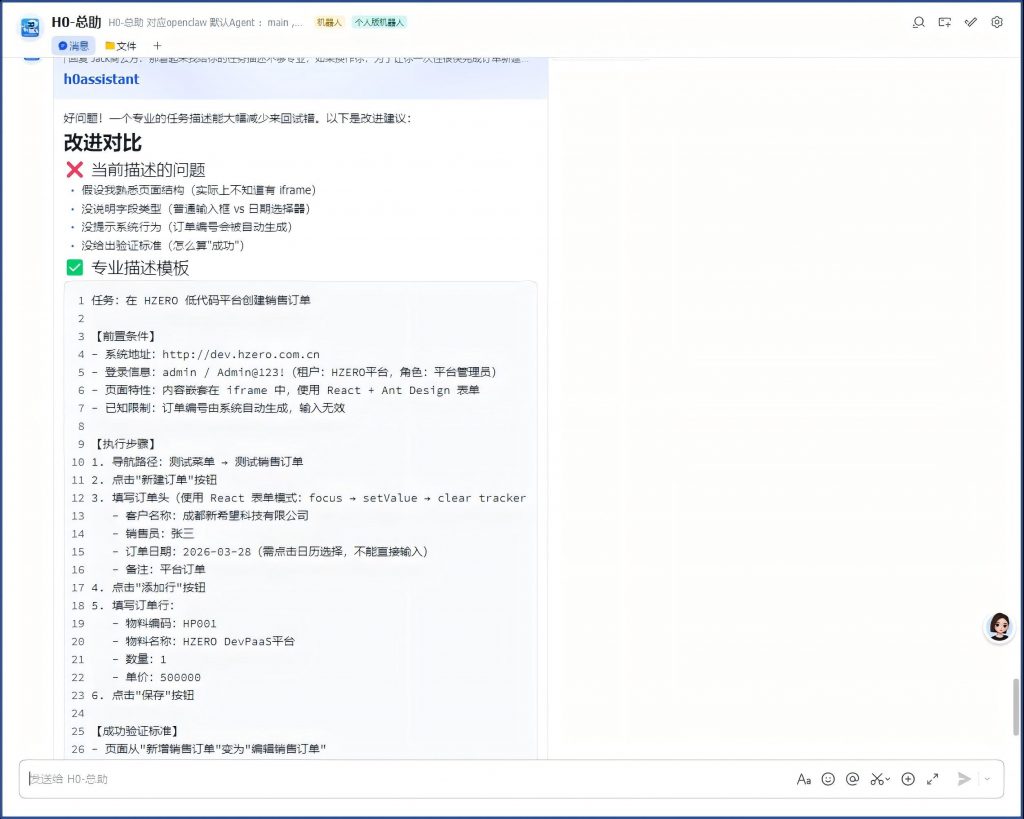Switch to the 消息 tab
The height and width of the screenshot is (819, 1024).
(x=73, y=45)
